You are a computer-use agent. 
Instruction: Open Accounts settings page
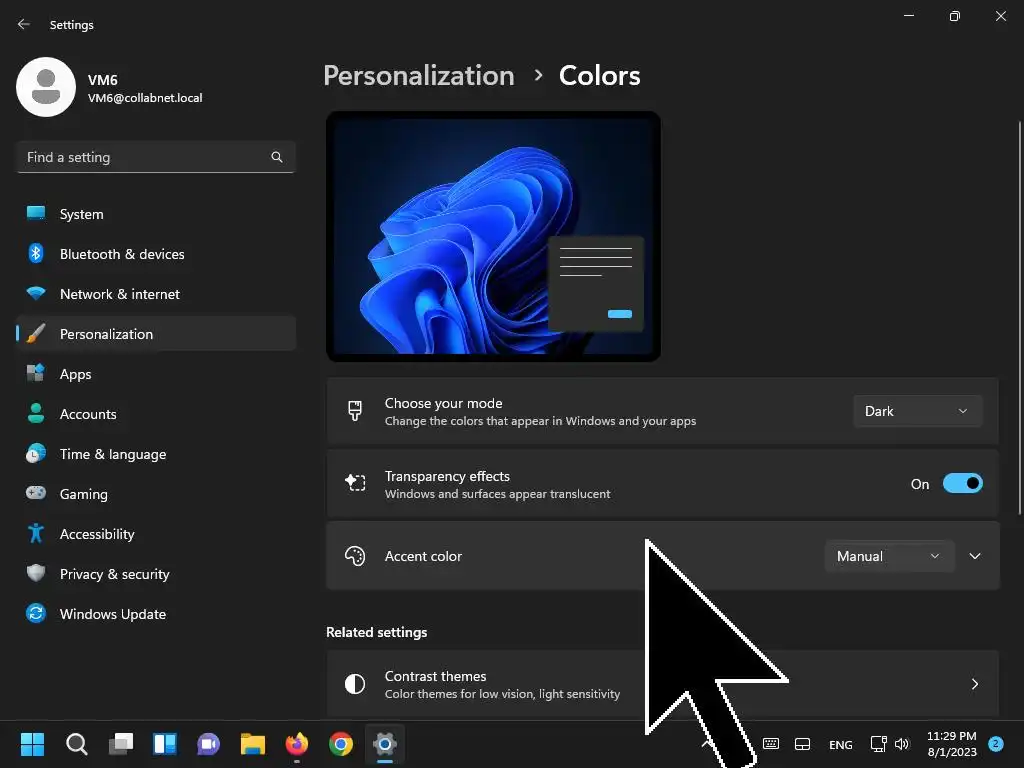(x=156, y=413)
